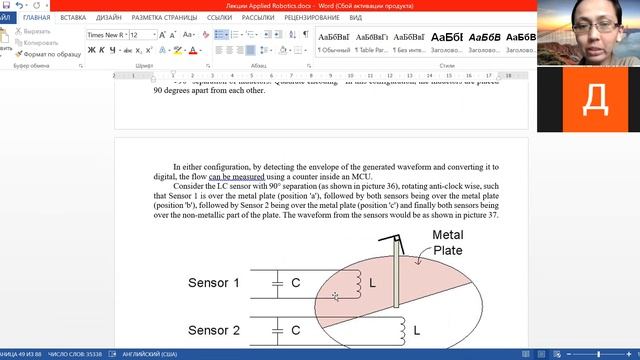Open the Буфер обмена dialog launcher
The image size is (640, 360).
click(x=80, y=66)
